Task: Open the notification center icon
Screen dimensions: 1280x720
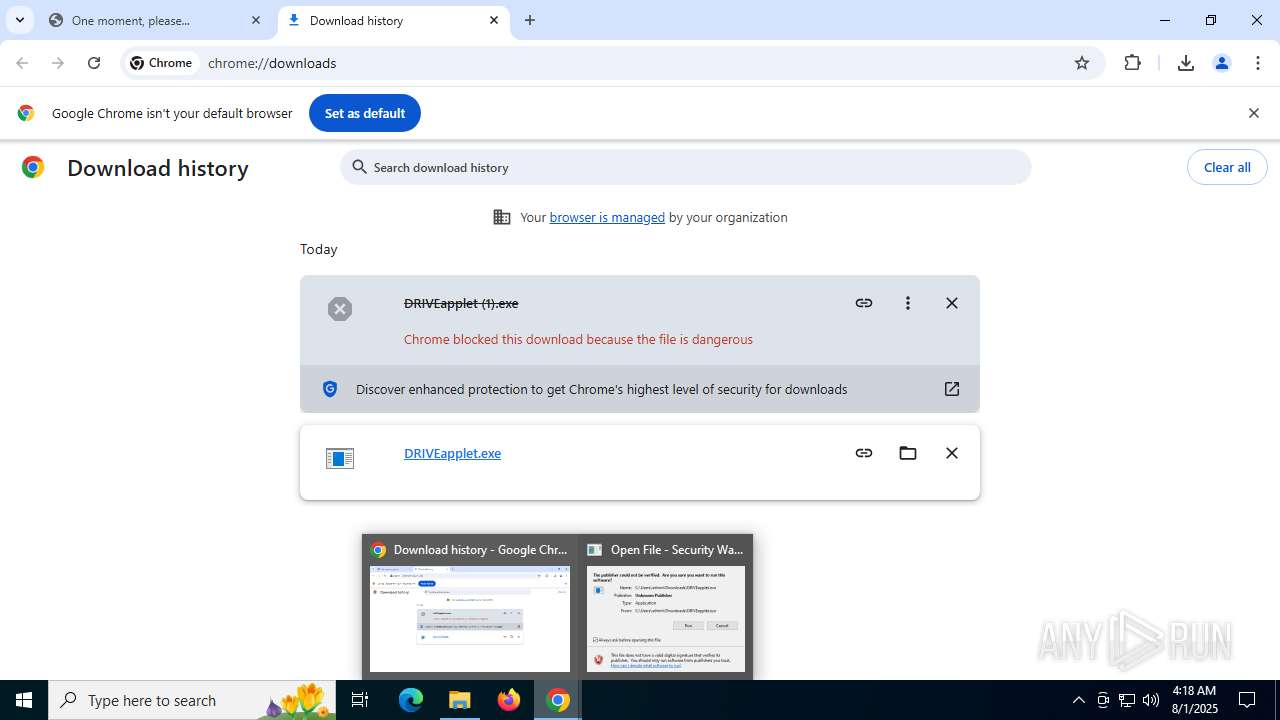Action: pyautogui.click(x=1247, y=700)
